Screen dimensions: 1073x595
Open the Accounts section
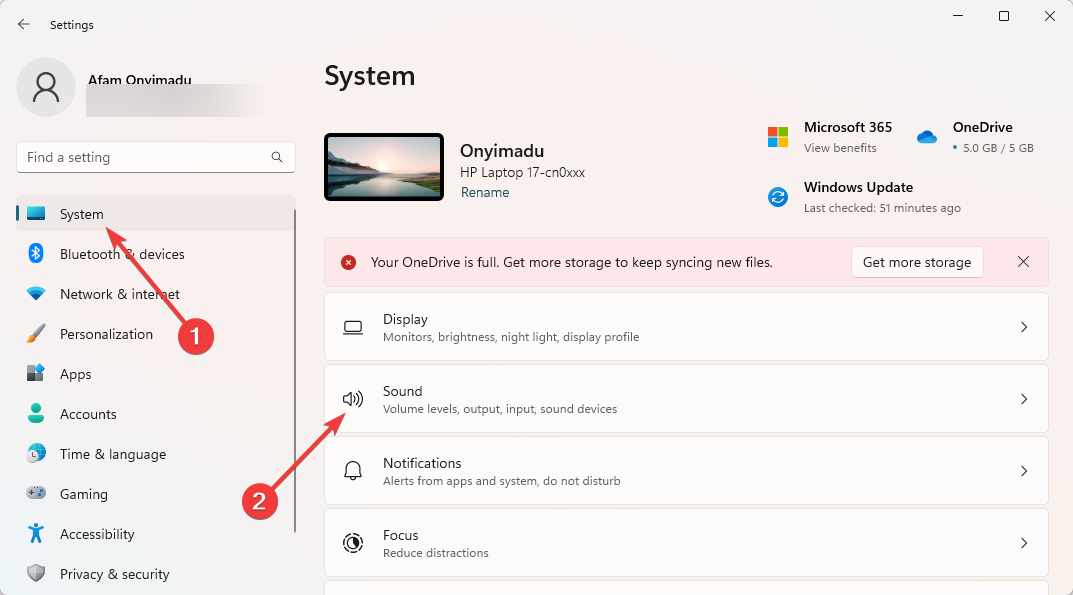click(156, 414)
